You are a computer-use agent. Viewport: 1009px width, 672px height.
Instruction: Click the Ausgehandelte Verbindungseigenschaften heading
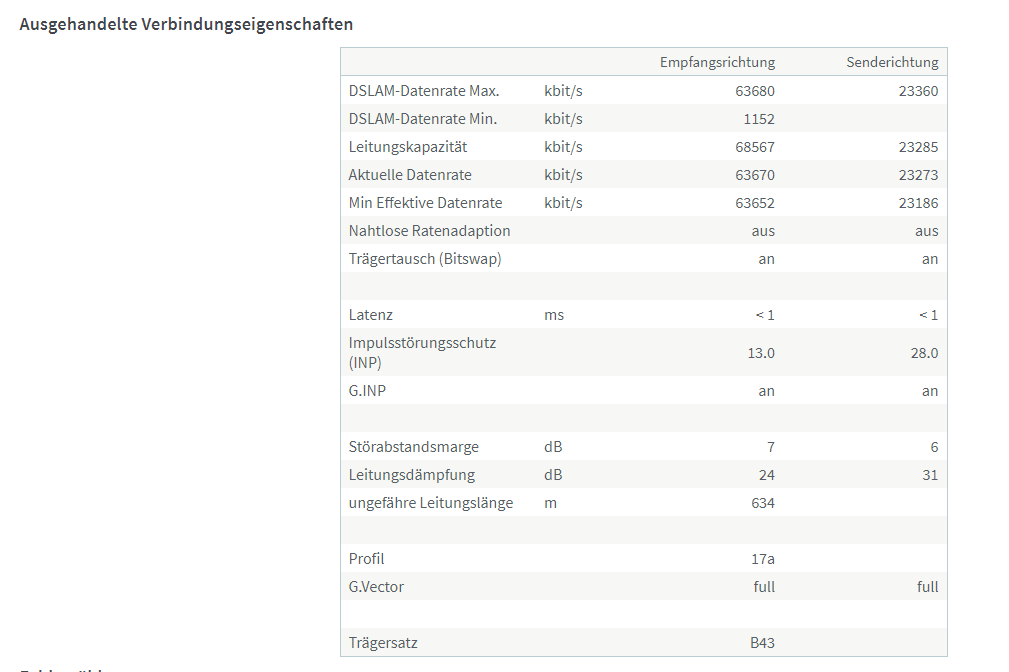(x=186, y=24)
